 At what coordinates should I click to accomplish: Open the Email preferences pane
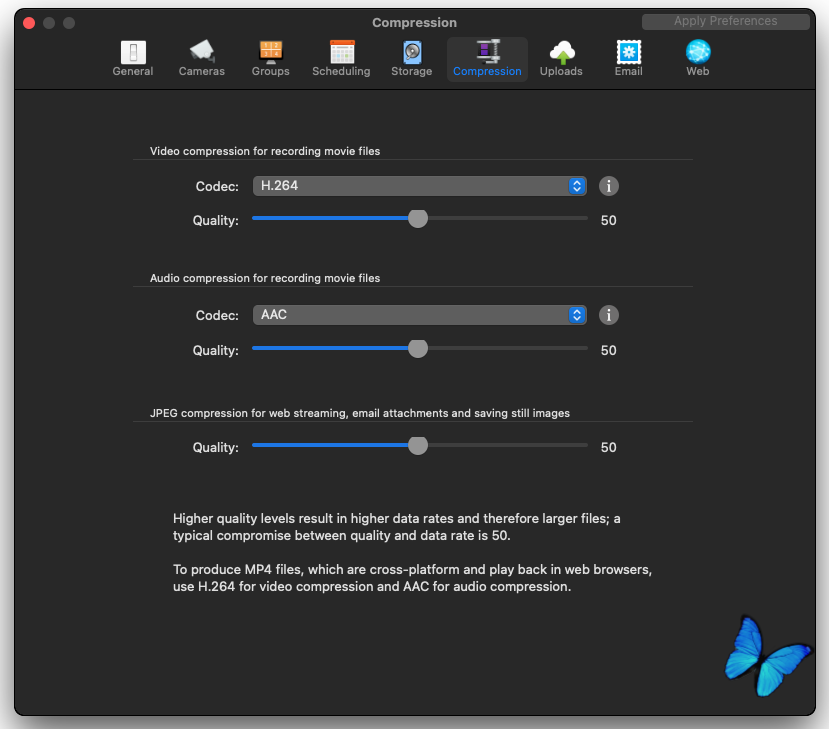point(628,59)
